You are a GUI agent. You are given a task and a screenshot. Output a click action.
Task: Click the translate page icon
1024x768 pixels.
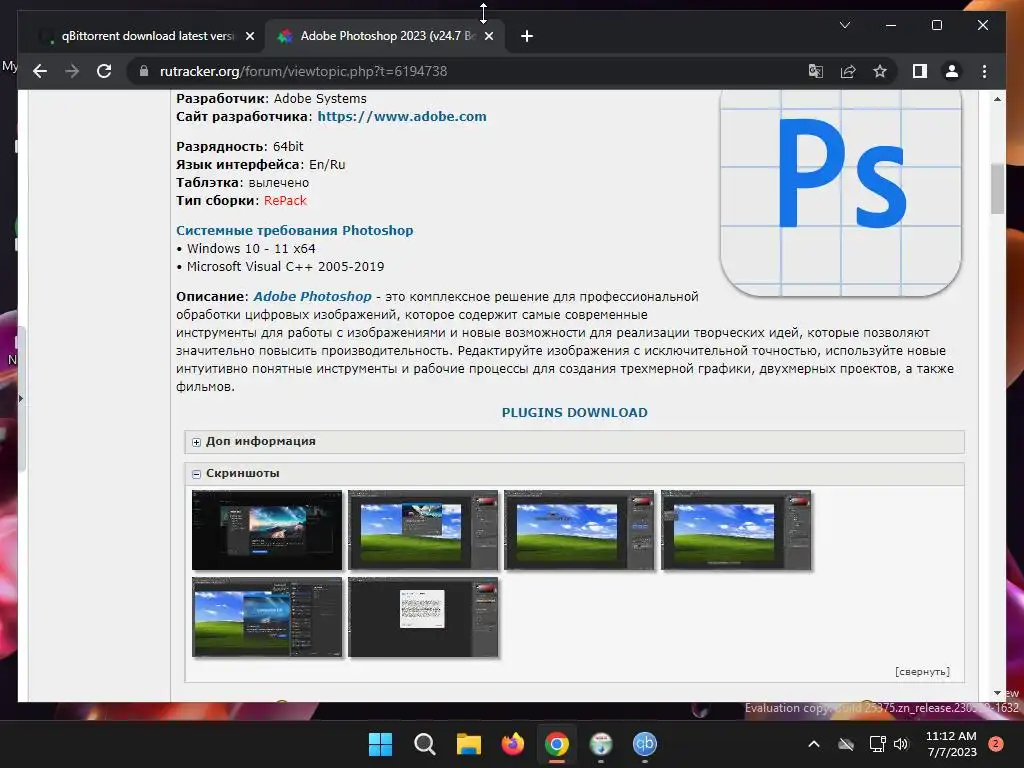pyautogui.click(x=816, y=71)
